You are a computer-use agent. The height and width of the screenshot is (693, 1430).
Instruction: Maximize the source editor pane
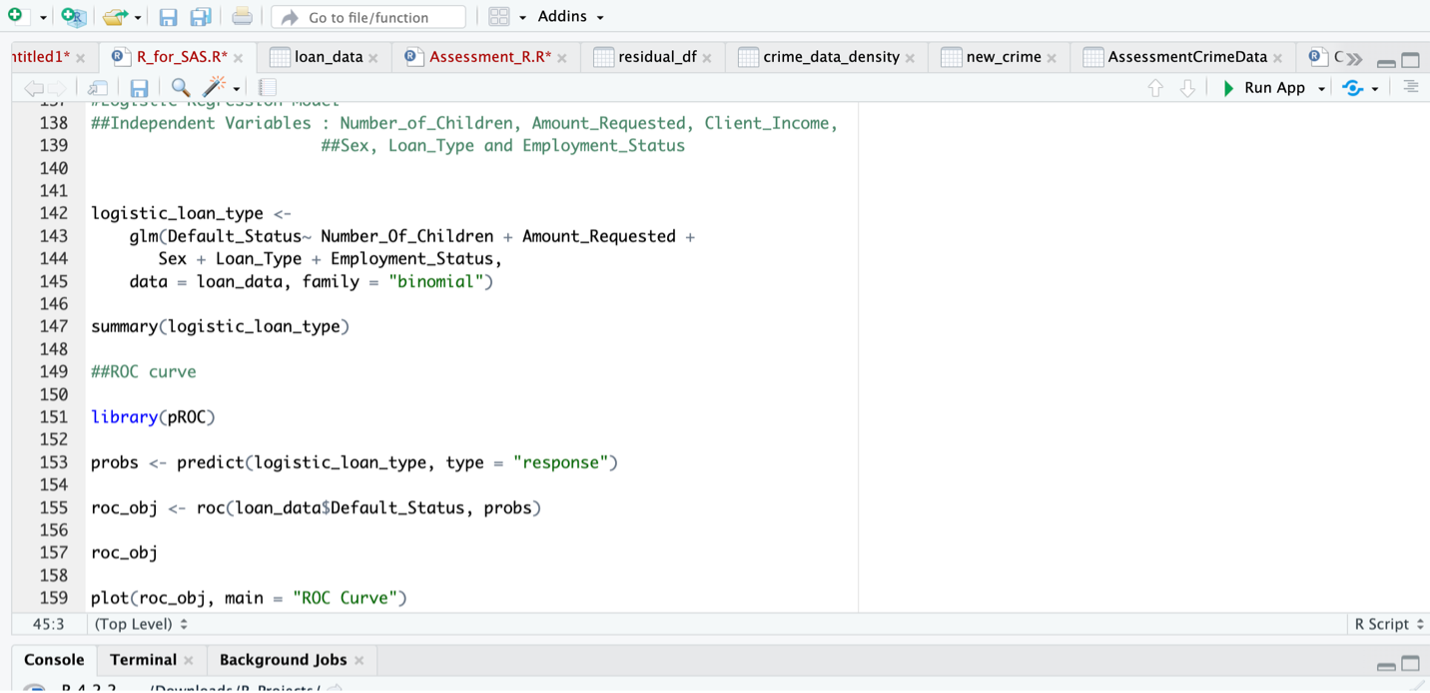coord(1410,60)
